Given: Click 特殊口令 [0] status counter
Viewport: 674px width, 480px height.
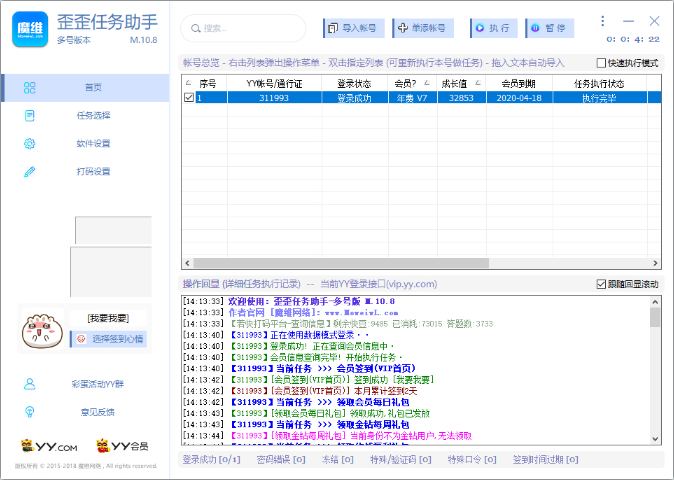Looking at the screenshot, I should [472, 460].
